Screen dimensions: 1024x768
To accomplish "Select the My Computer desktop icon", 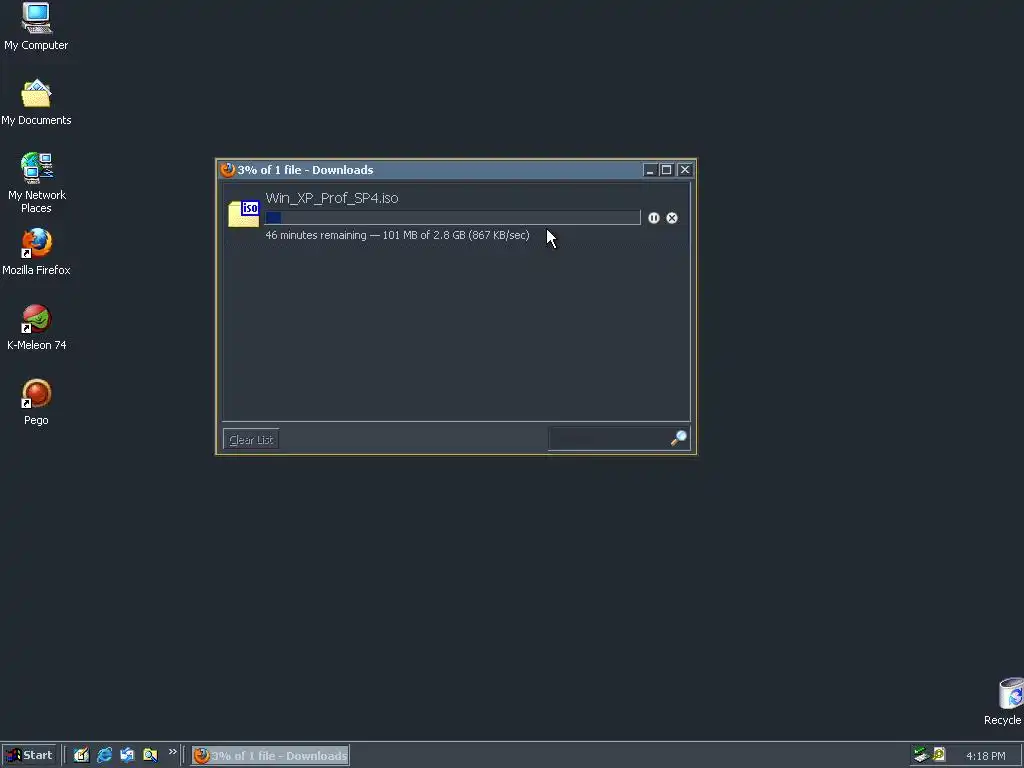I will tap(36, 27).
